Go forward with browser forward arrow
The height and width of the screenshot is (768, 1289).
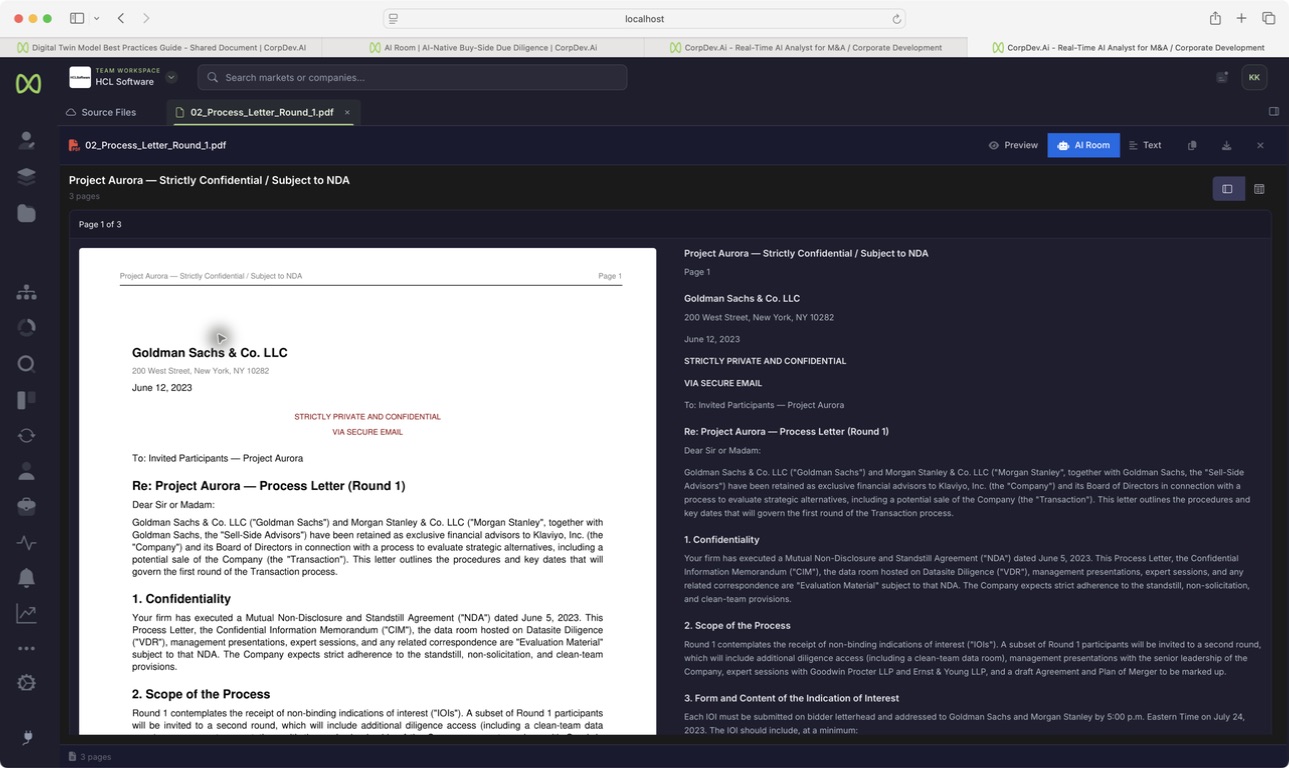(x=146, y=18)
